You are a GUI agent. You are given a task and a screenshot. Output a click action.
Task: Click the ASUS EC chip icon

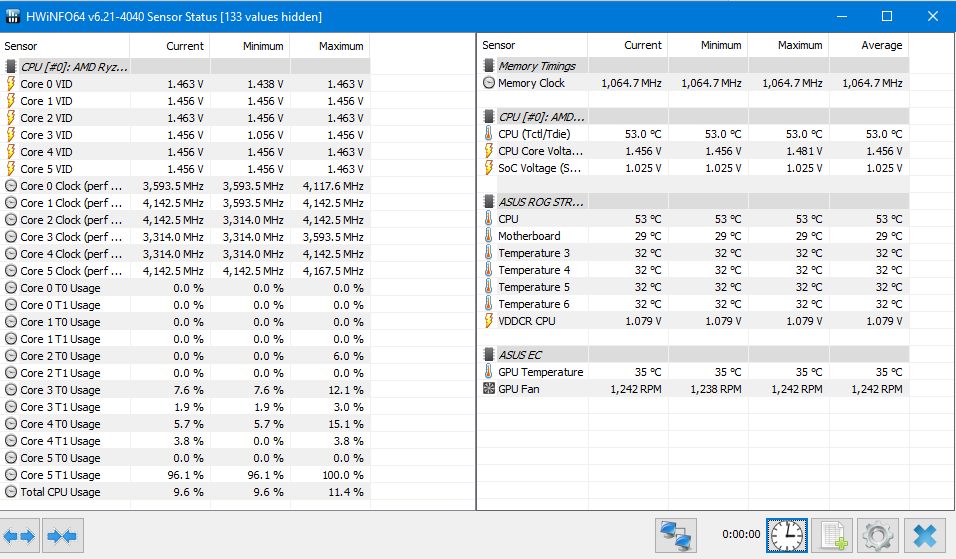point(488,354)
